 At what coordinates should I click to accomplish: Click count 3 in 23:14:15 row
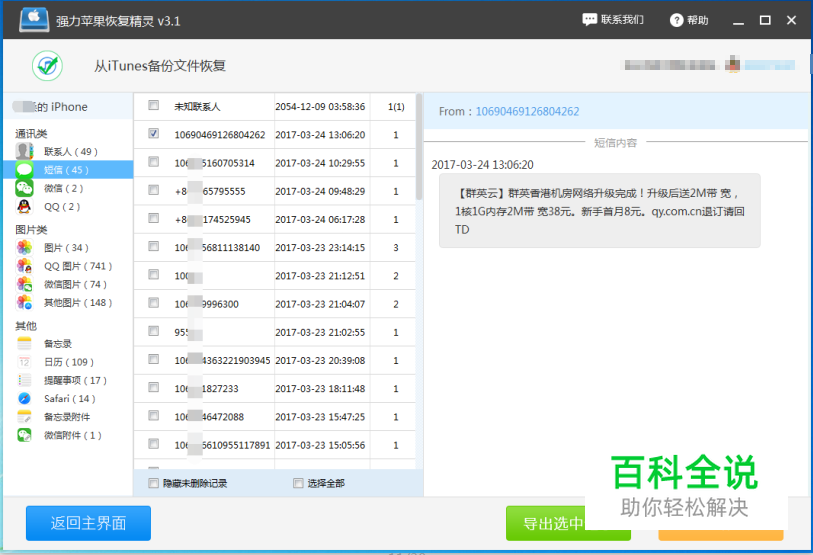(396, 248)
